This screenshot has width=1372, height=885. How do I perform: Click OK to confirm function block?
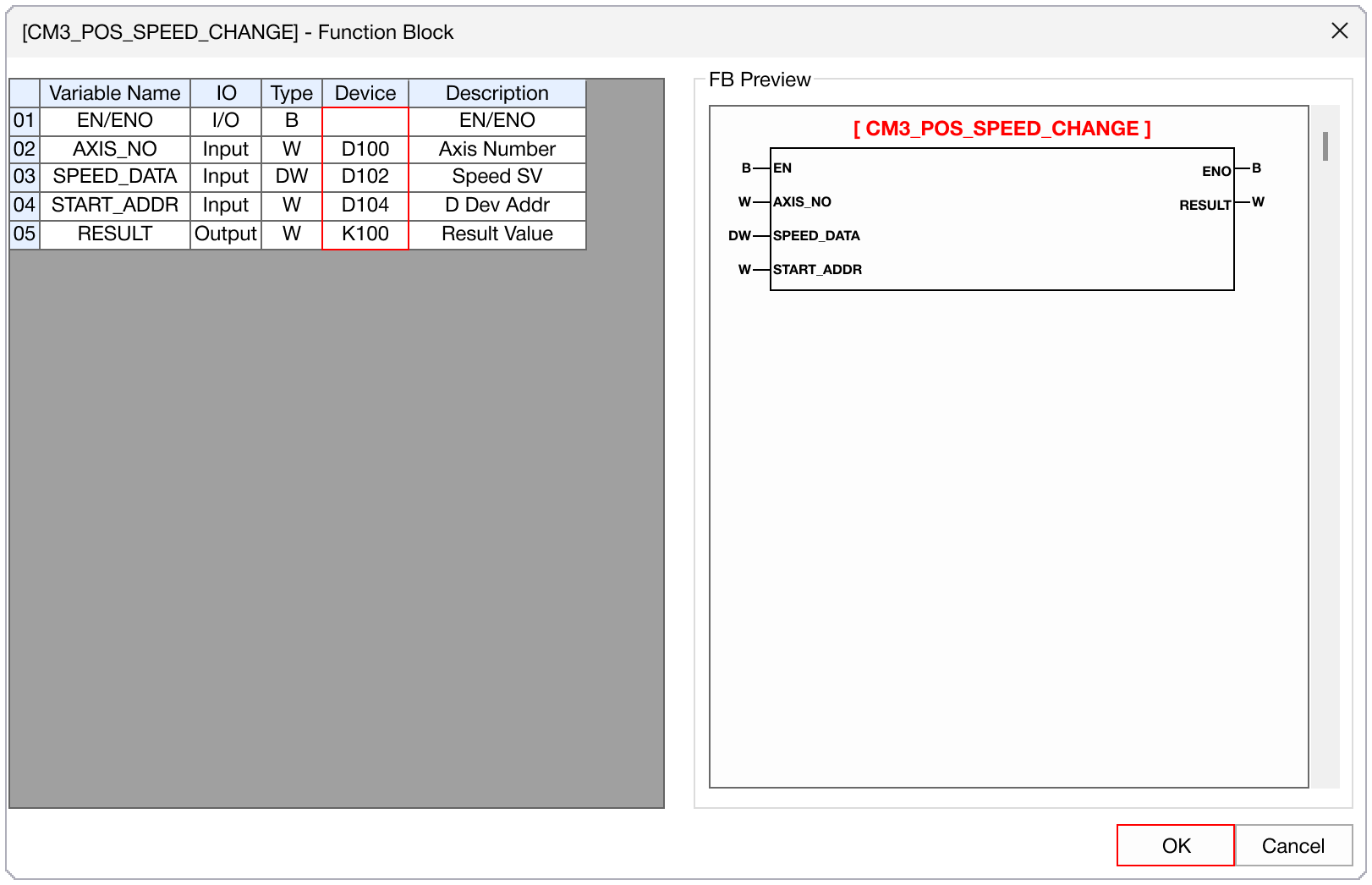tap(1175, 845)
